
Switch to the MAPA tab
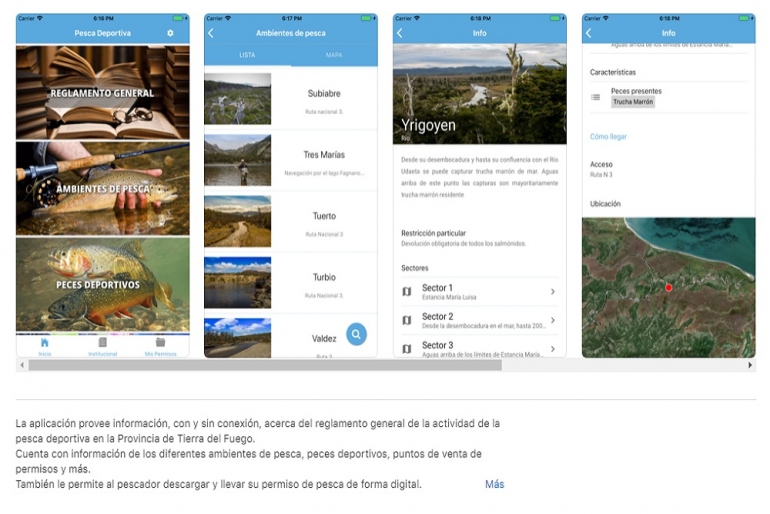point(334,55)
